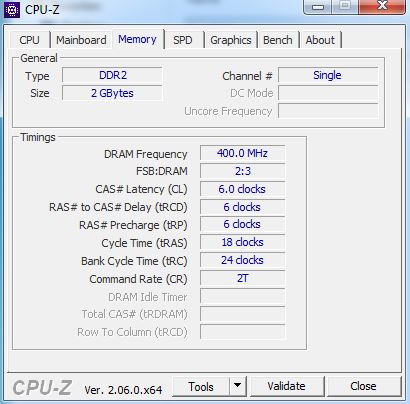The width and height of the screenshot is (410, 404).
Task: Click the CAS# Latency value field
Action: (242, 189)
